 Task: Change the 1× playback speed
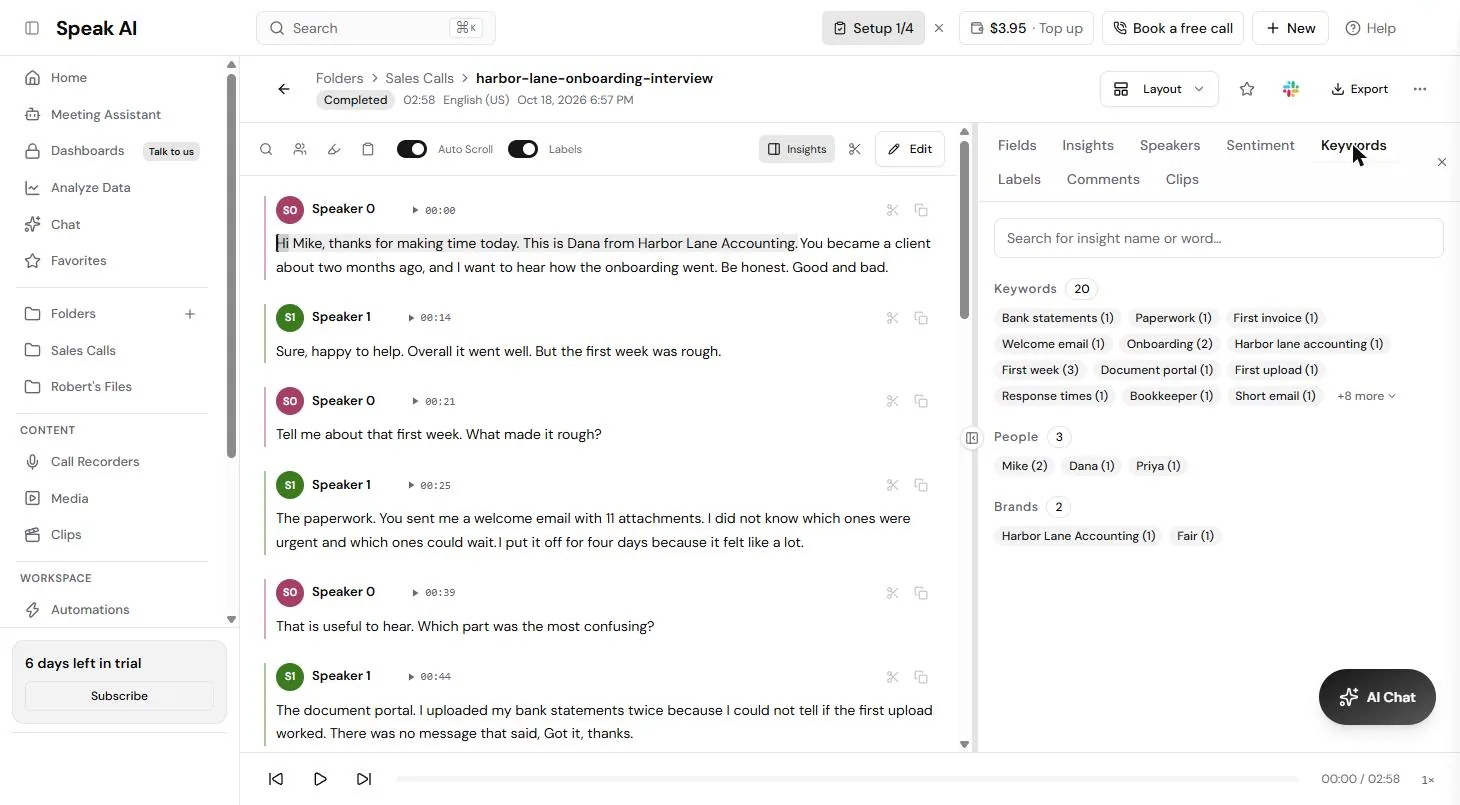(1428, 779)
